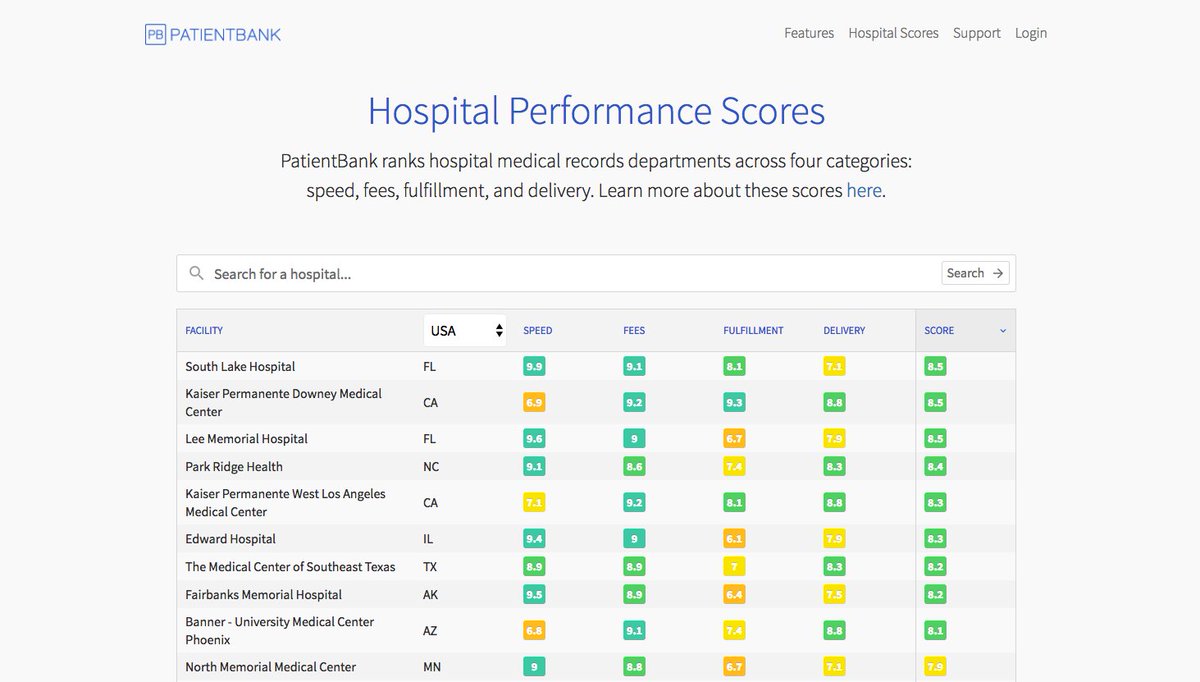Toggle sort arrow in SCORE column
The image size is (1200, 682).
pos(1003,331)
